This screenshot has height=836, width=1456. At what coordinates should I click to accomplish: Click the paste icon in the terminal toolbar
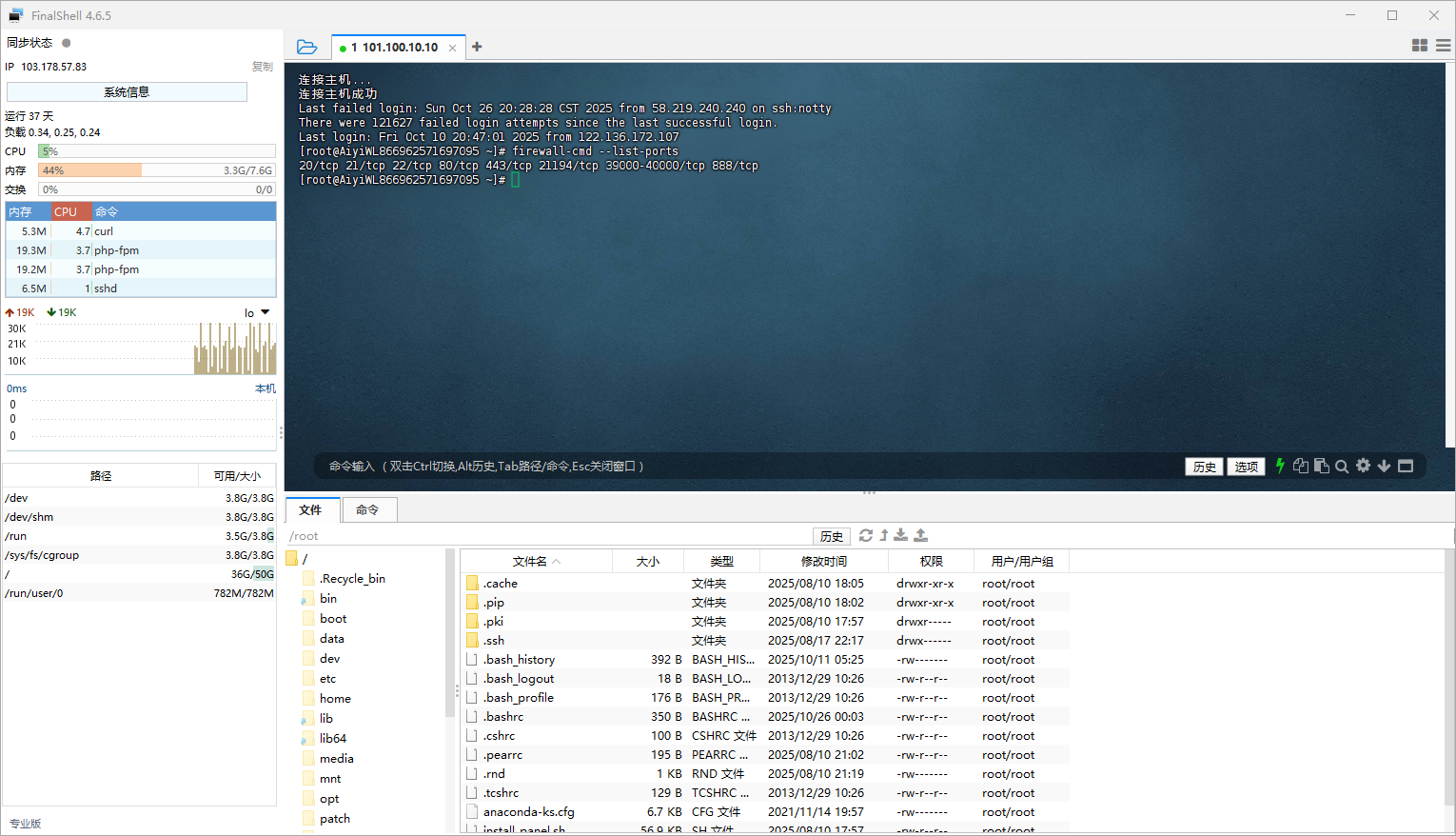coord(1321,466)
